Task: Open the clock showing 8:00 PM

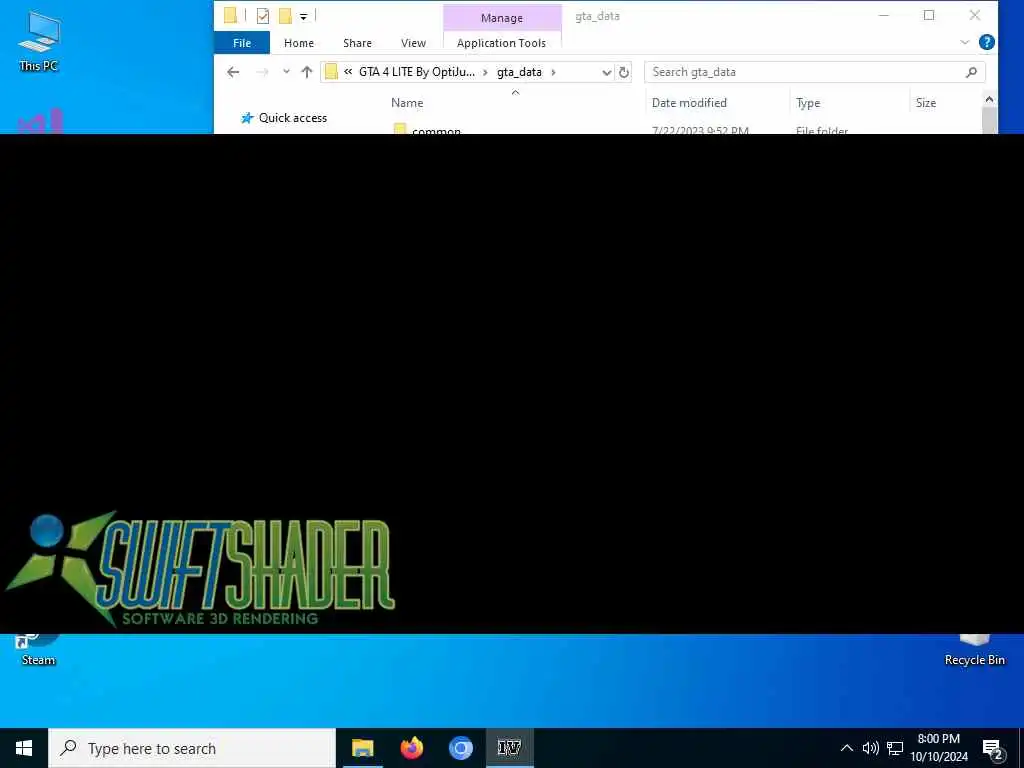Action: pos(939,748)
